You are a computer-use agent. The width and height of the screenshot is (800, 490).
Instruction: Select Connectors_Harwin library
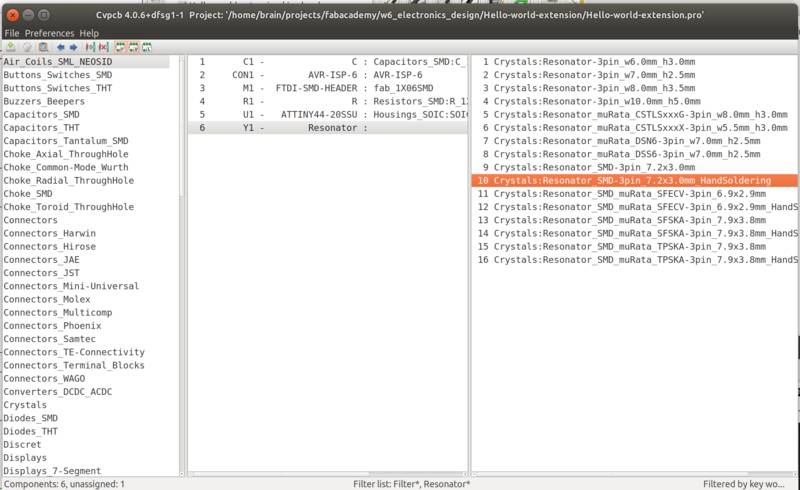coord(49,233)
